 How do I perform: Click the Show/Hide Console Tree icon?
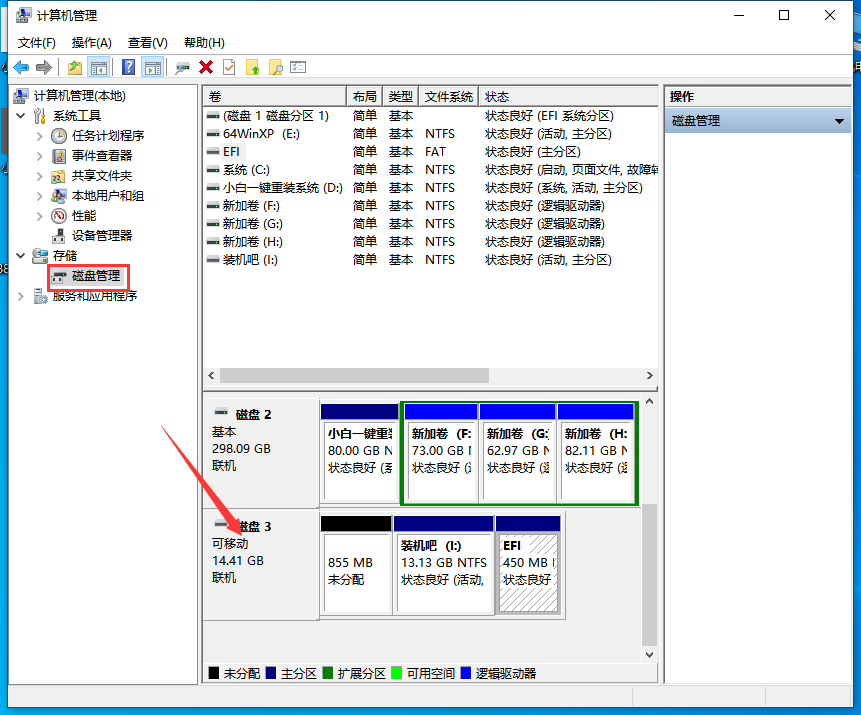pyautogui.click(x=99, y=67)
